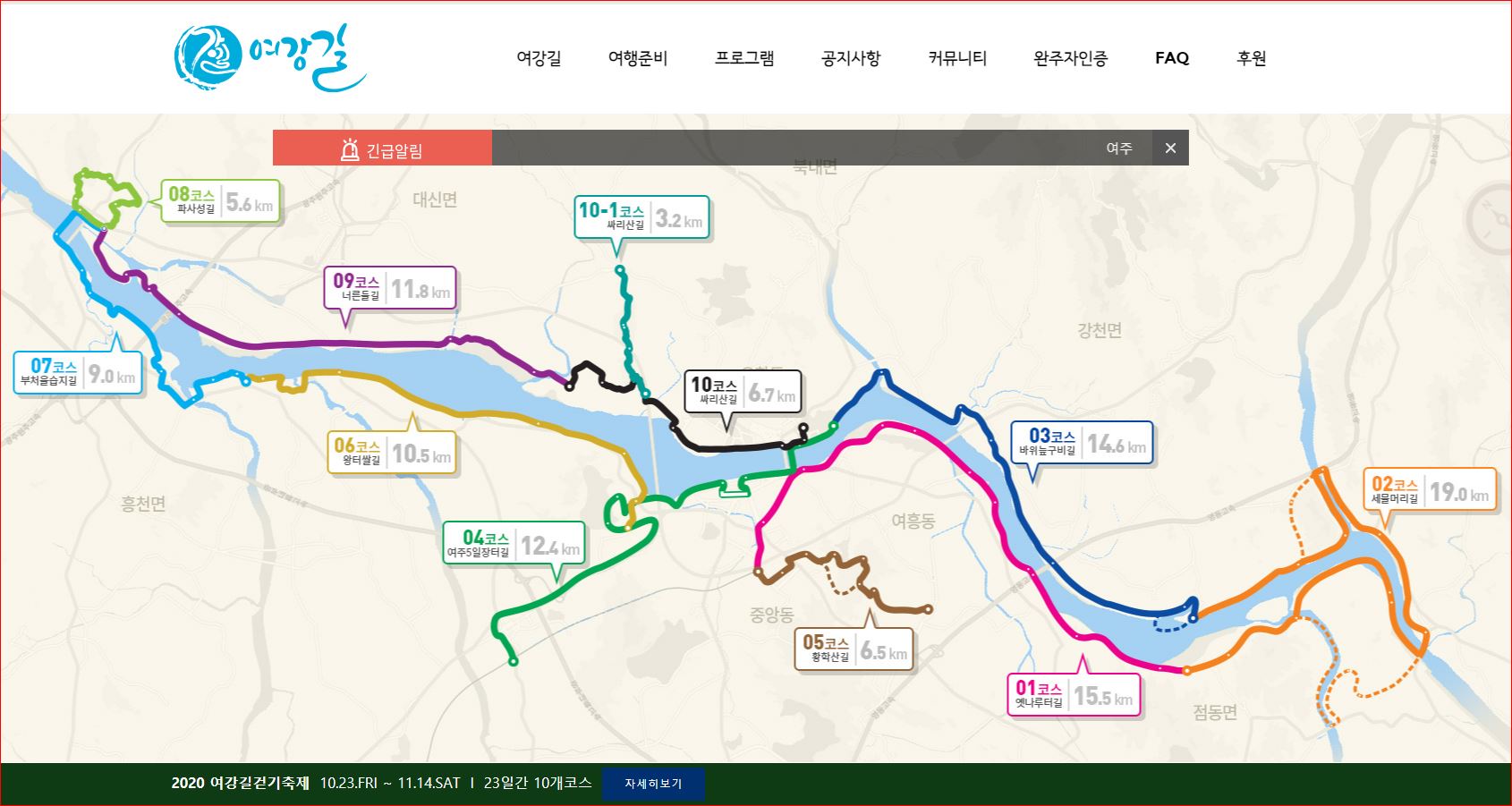Screen dimensions: 1512x806
Task: Select course 03 바위늪구비길 label
Action: pos(1081,442)
